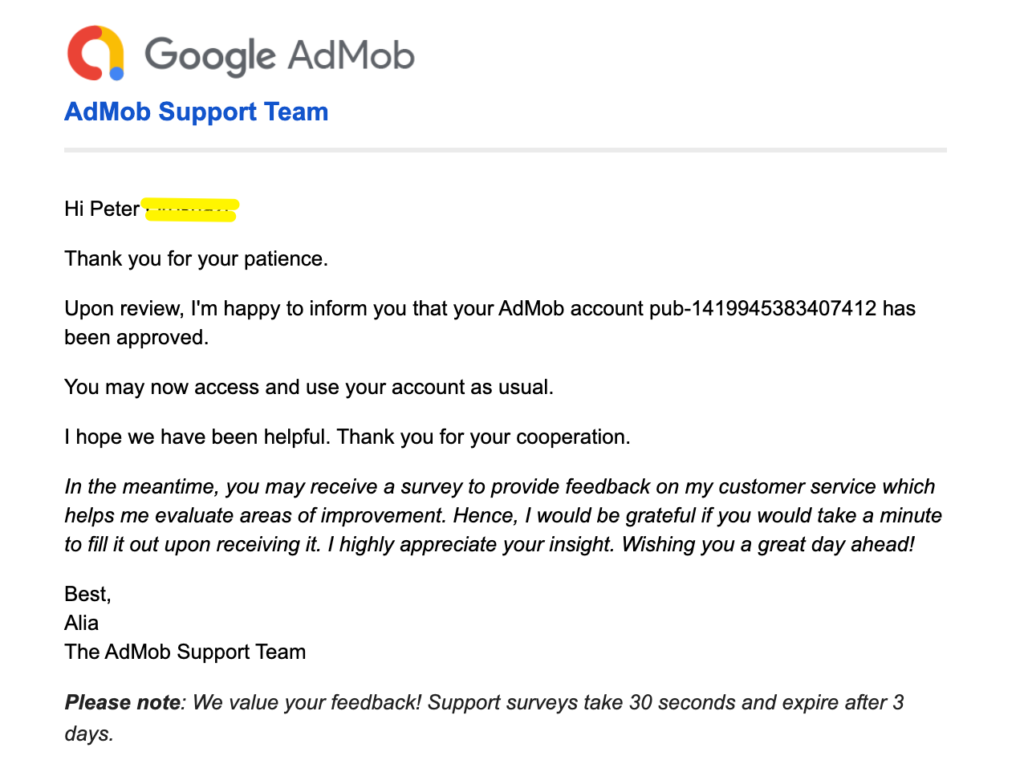Click the Google AdMob wordmark text
1024x764 pixels.
coord(279,56)
